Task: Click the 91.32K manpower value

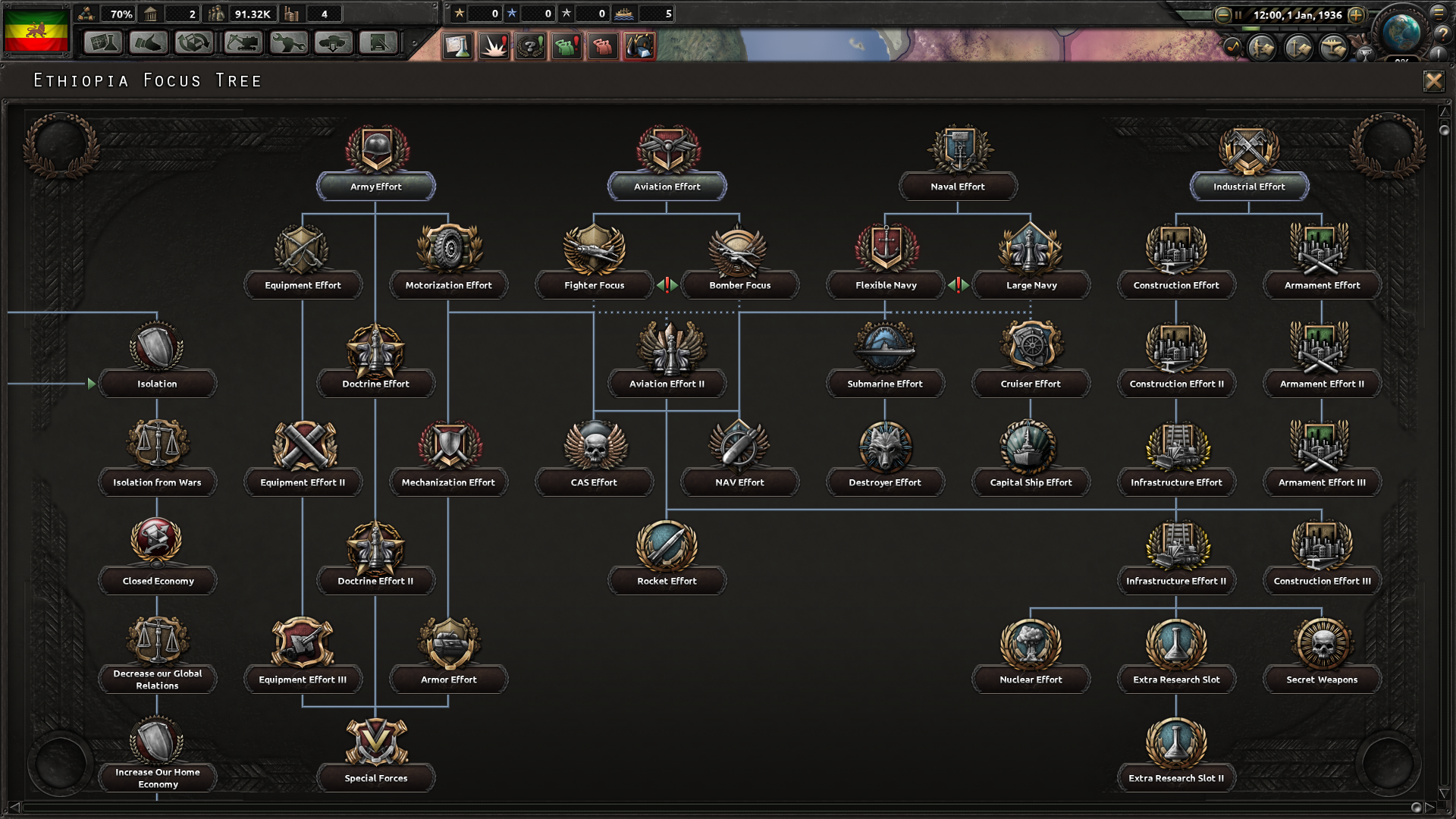Action: point(253,14)
